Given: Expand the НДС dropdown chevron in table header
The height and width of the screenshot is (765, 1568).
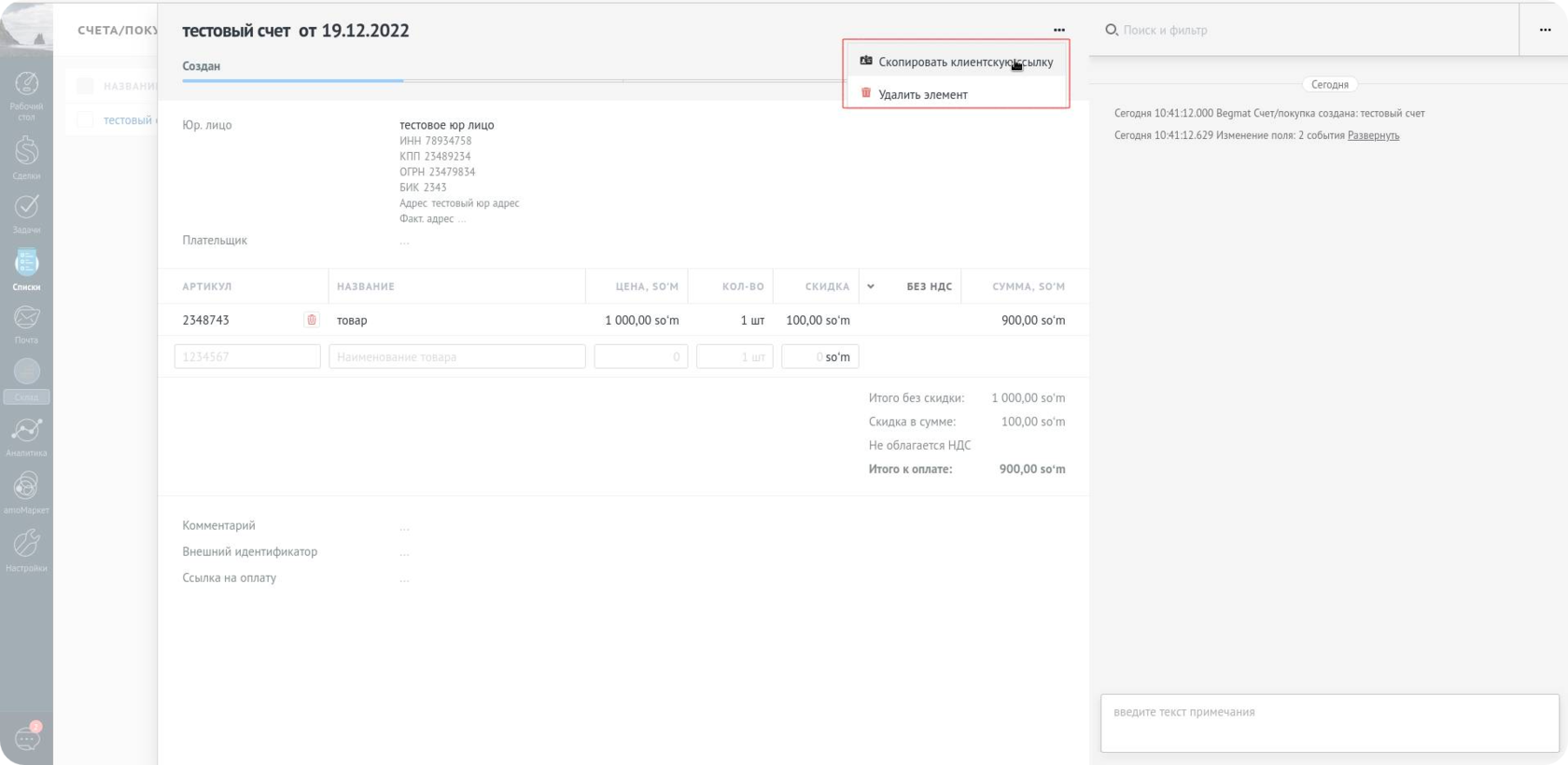Looking at the screenshot, I should click(x=871, y=286).
